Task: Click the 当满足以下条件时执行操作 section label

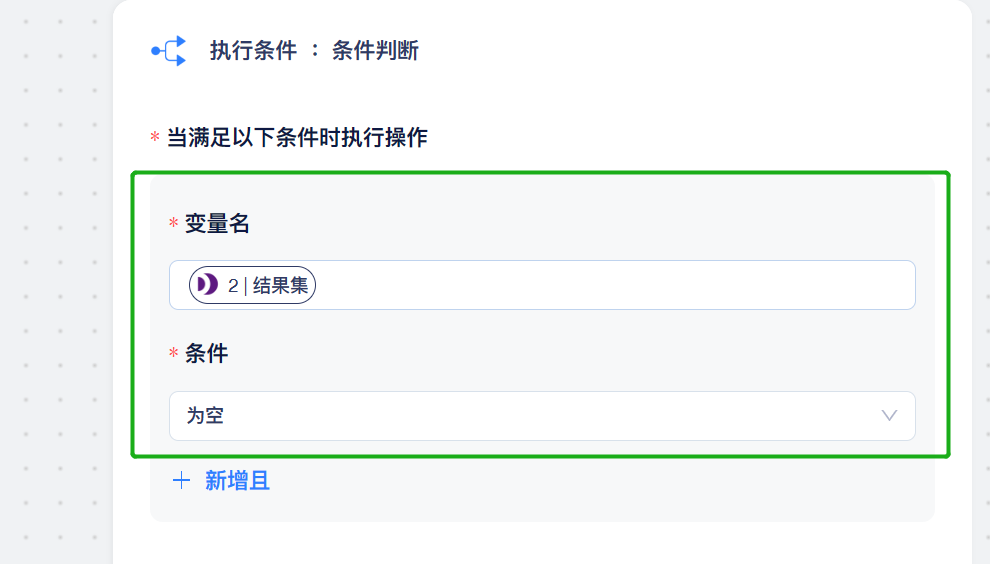Action: (x=297, y=137)
